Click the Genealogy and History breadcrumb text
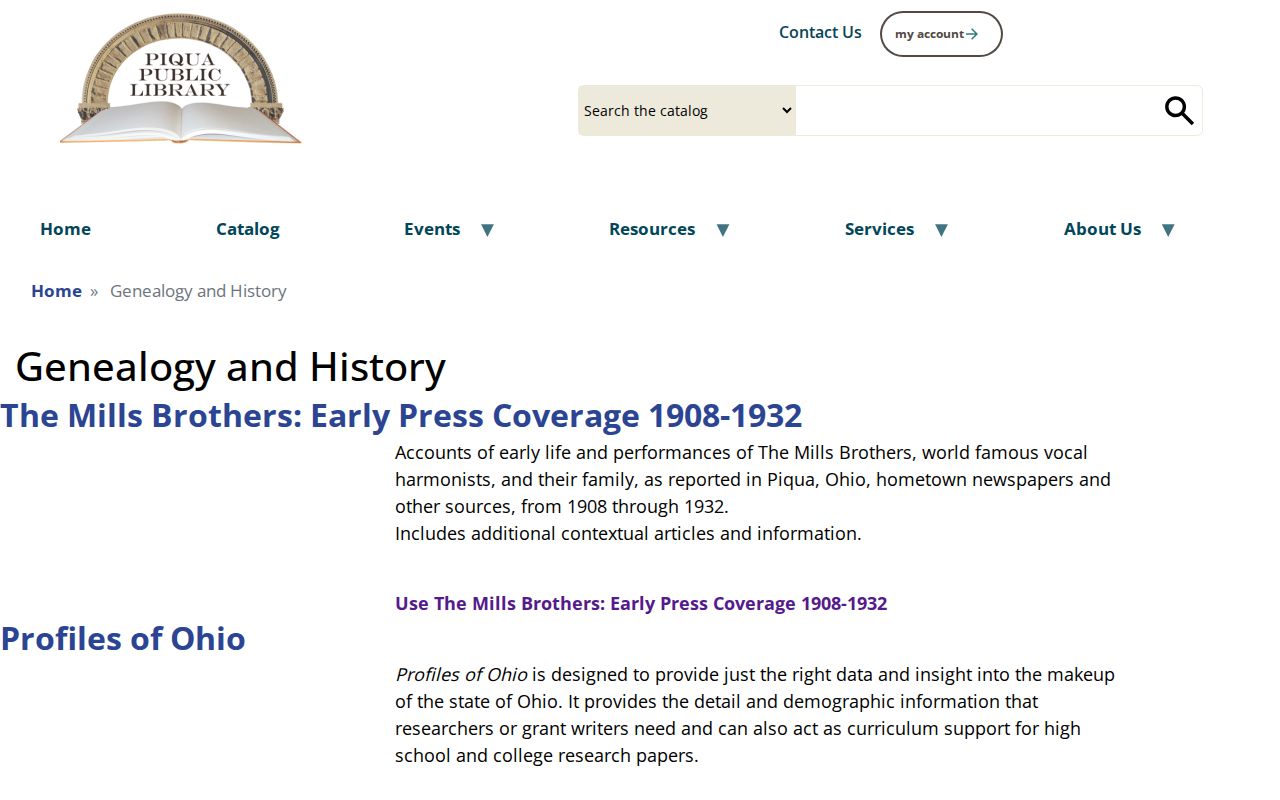Viewport: 1280px width, 800px height. coord(198,291)
